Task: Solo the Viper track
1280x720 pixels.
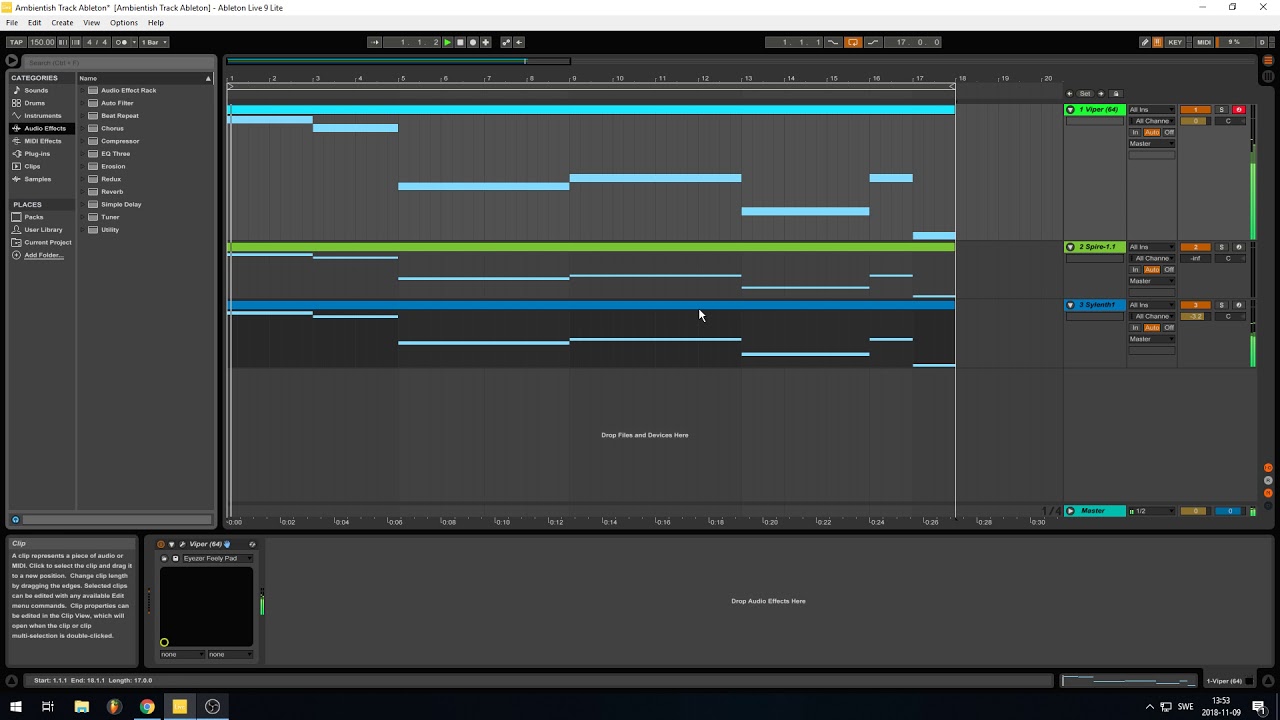Action: 1221,110
